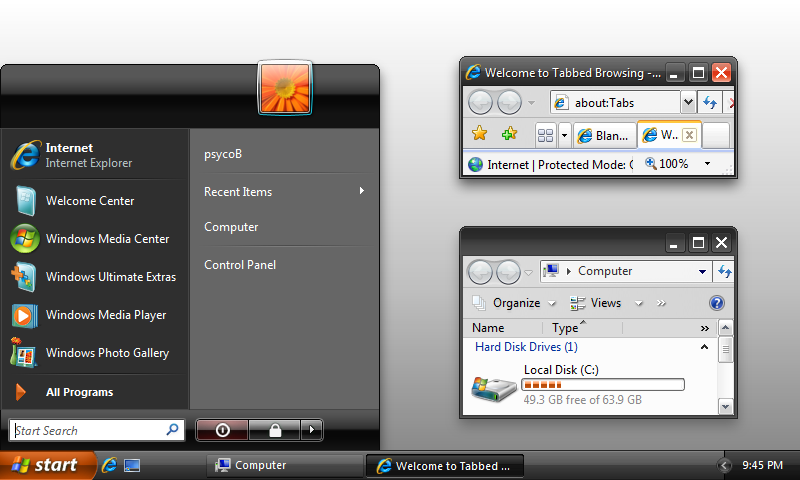The height and width of the screenshot is (480, 800).
Task: Switch to Welcome to Tabbed taskbar button
Action: (445, 466)
